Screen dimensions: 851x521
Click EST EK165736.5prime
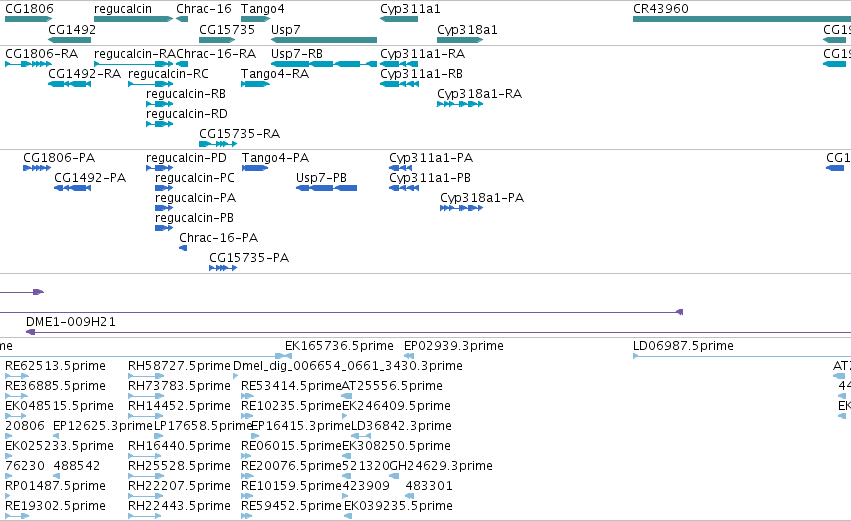(x=339, y=346)
